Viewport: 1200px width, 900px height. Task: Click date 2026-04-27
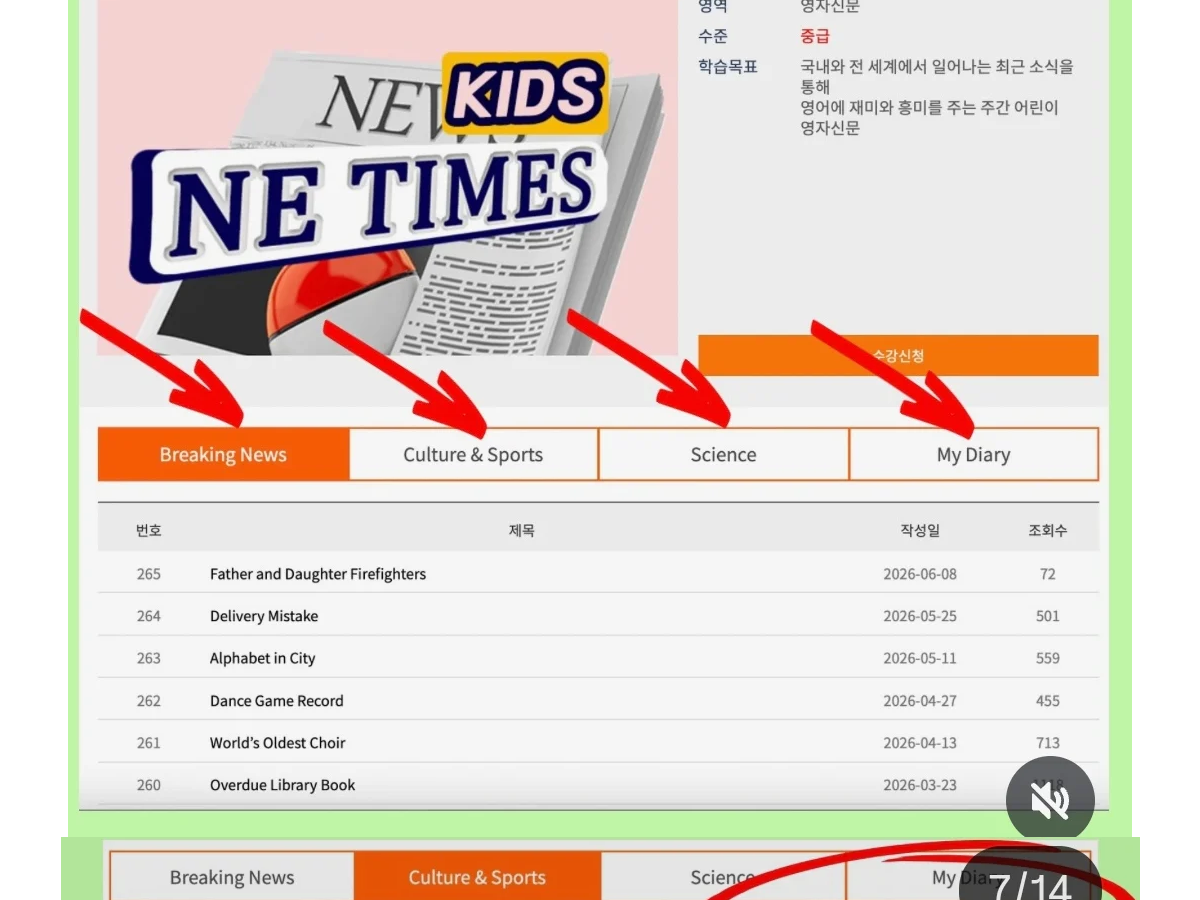pyautogui.click(x=920, y=701)
